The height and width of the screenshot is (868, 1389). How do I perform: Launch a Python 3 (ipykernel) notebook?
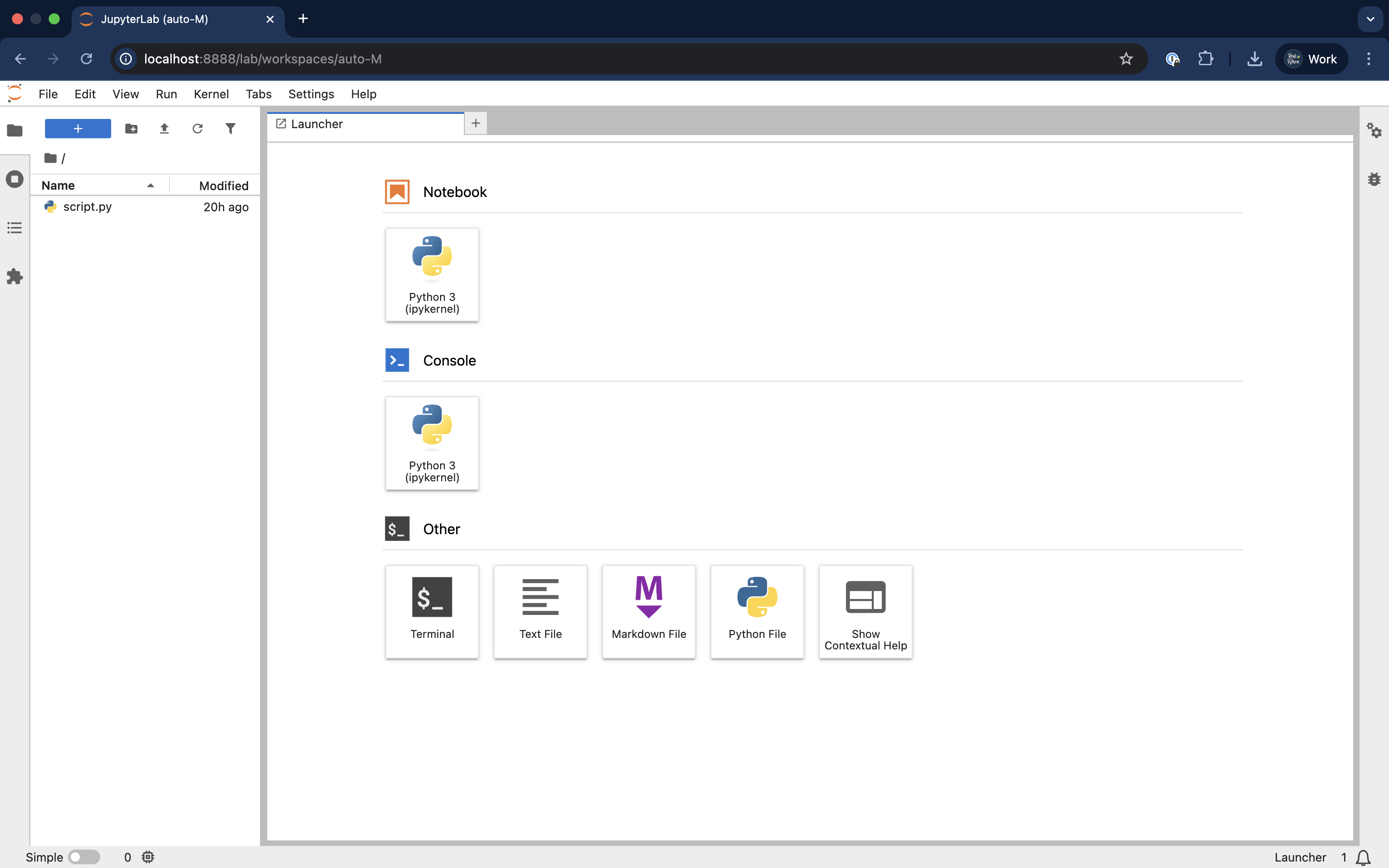[432, 275]
